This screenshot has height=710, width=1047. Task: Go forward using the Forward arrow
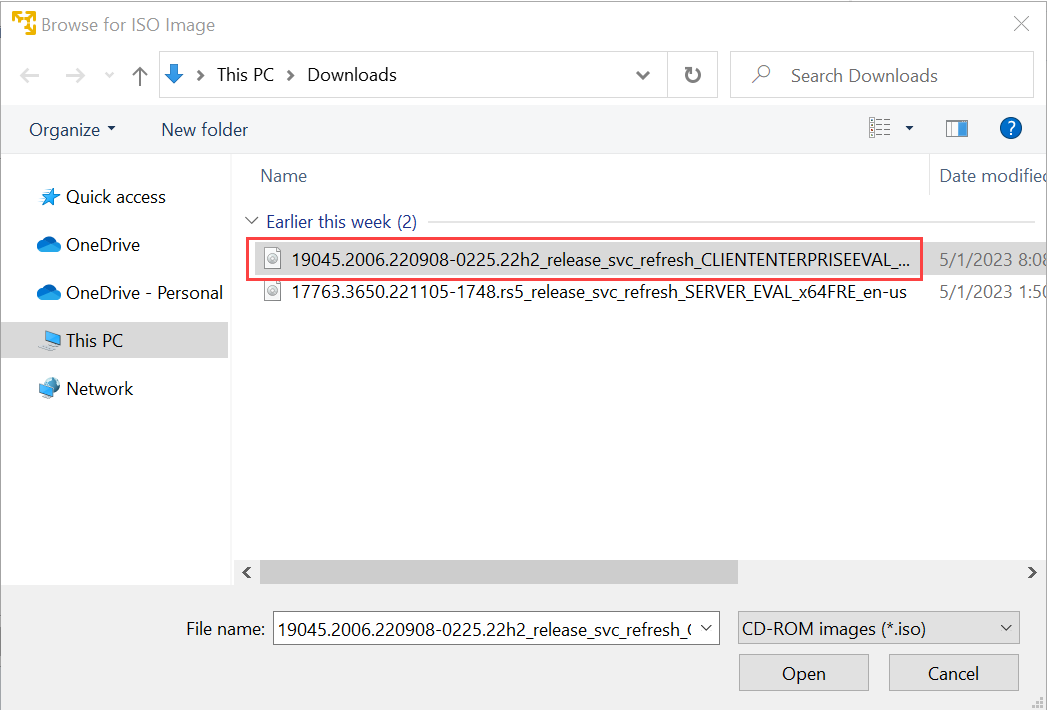pyautogui.click(x=75, y=75)
